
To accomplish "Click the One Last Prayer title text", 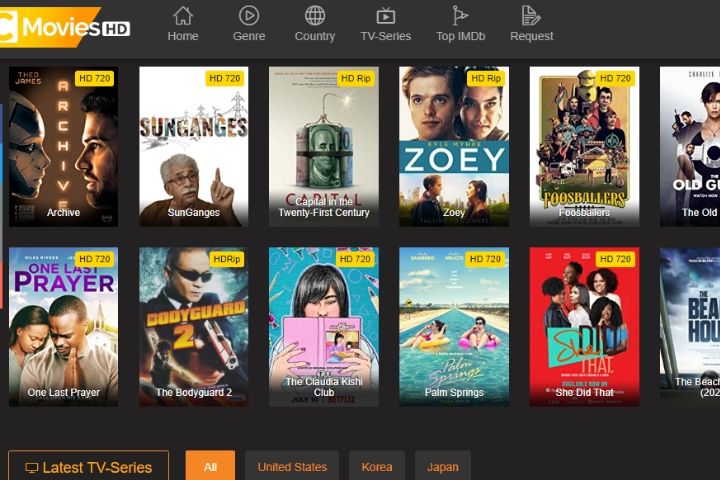I will (63, 392).
